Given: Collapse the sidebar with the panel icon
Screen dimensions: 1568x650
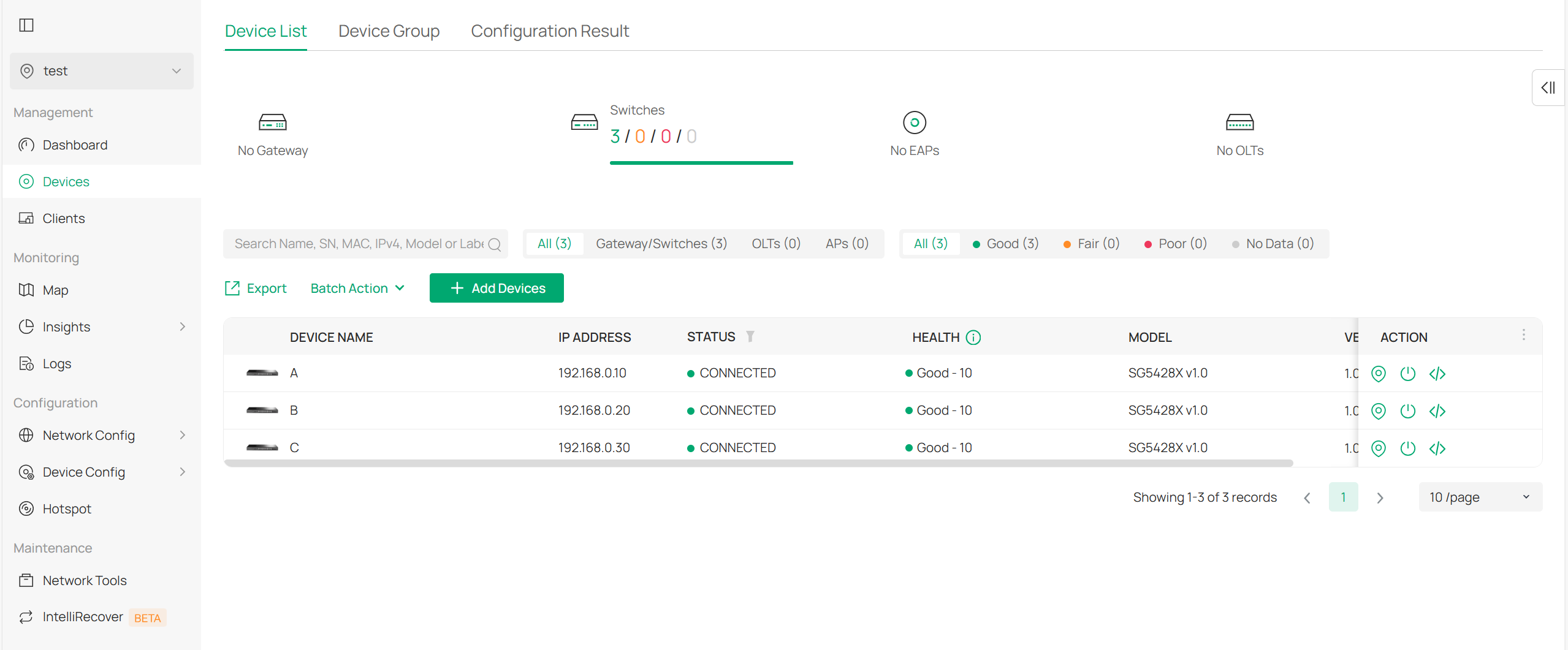Looking at the screenshot, I should click(26, 25).
